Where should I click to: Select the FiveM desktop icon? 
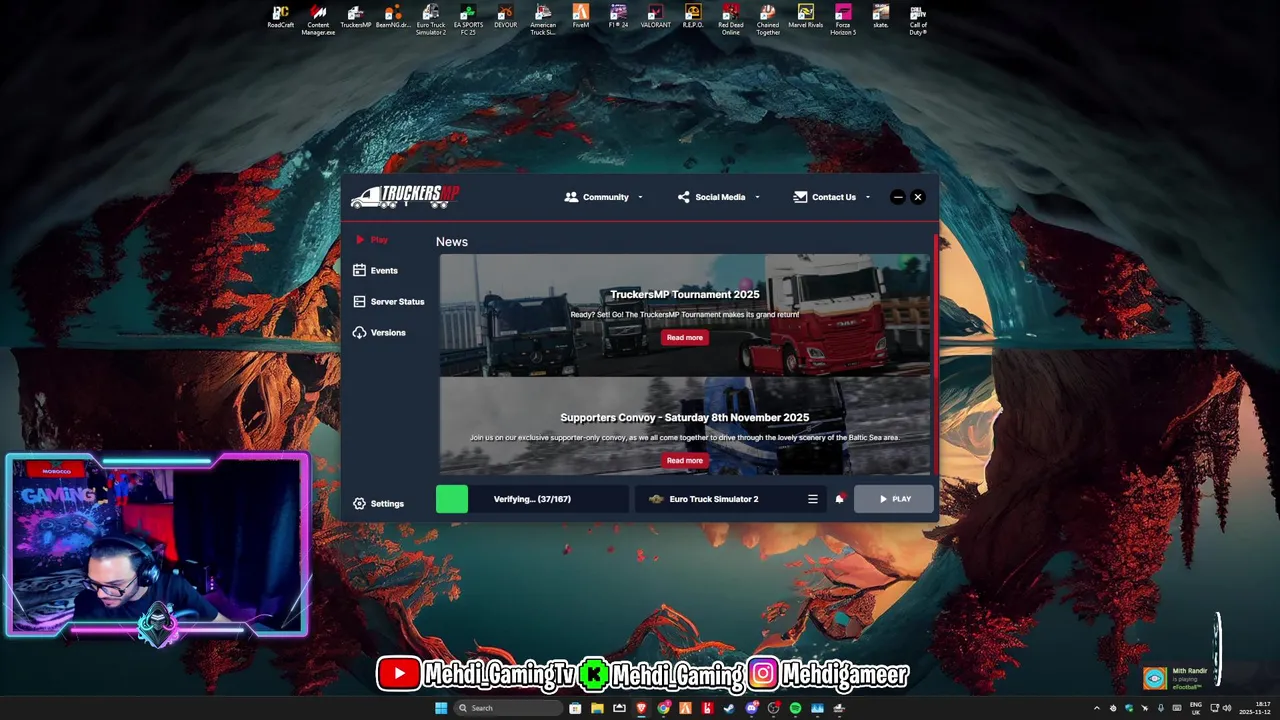(581, 17)
